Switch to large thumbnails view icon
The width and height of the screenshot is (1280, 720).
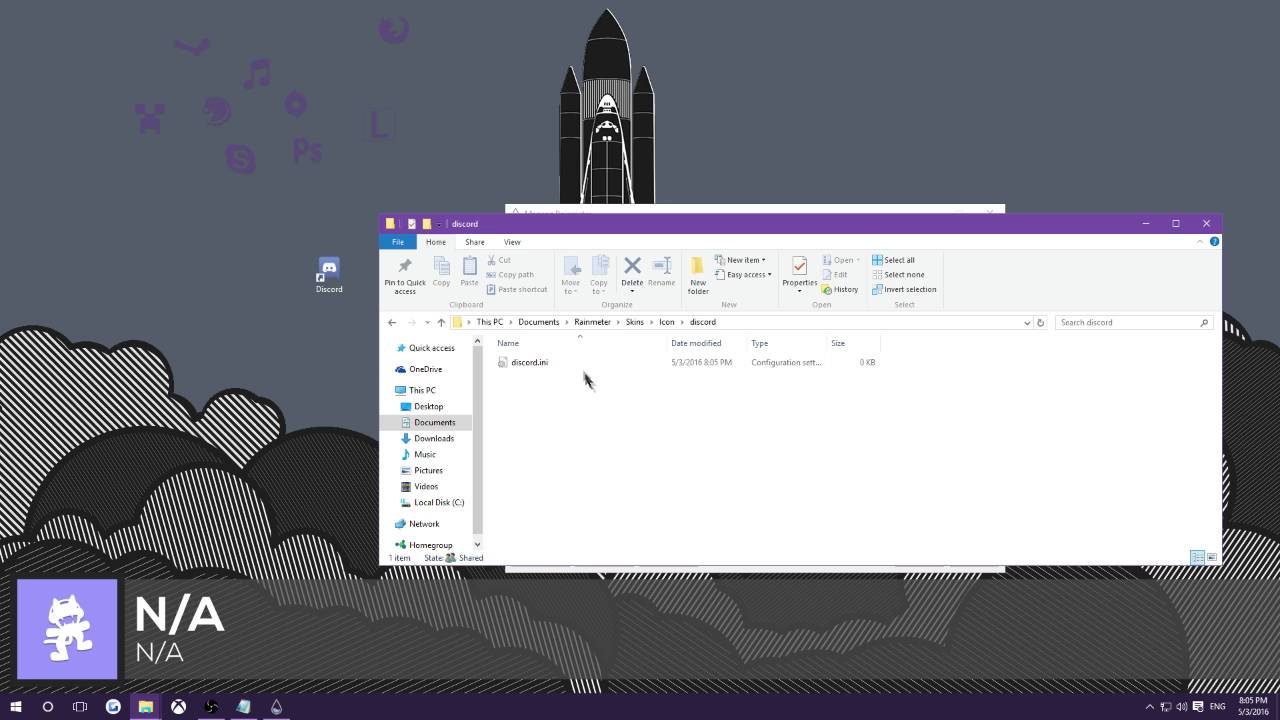point(1212,557)
